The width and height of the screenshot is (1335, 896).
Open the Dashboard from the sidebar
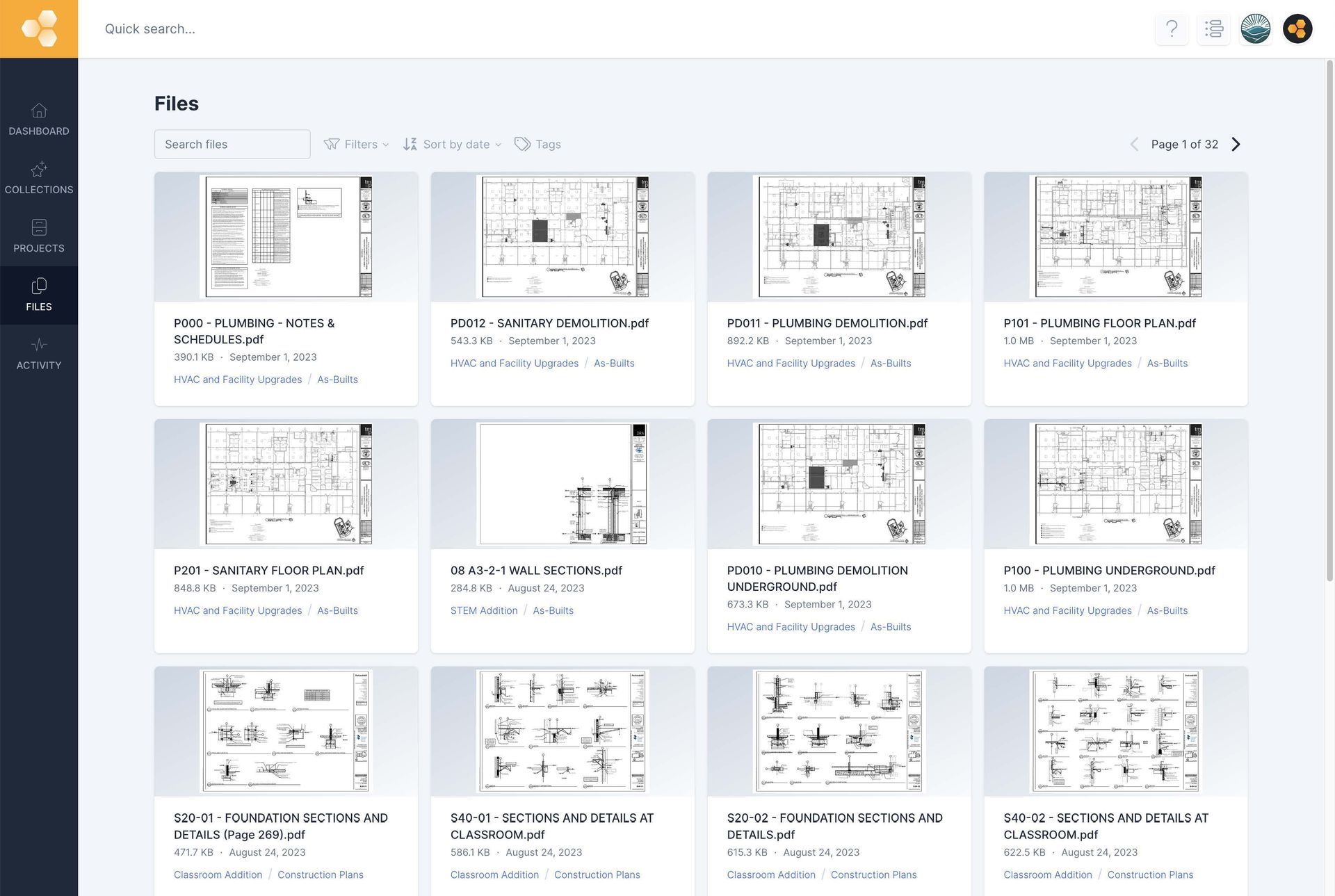(x=39, y=119)
